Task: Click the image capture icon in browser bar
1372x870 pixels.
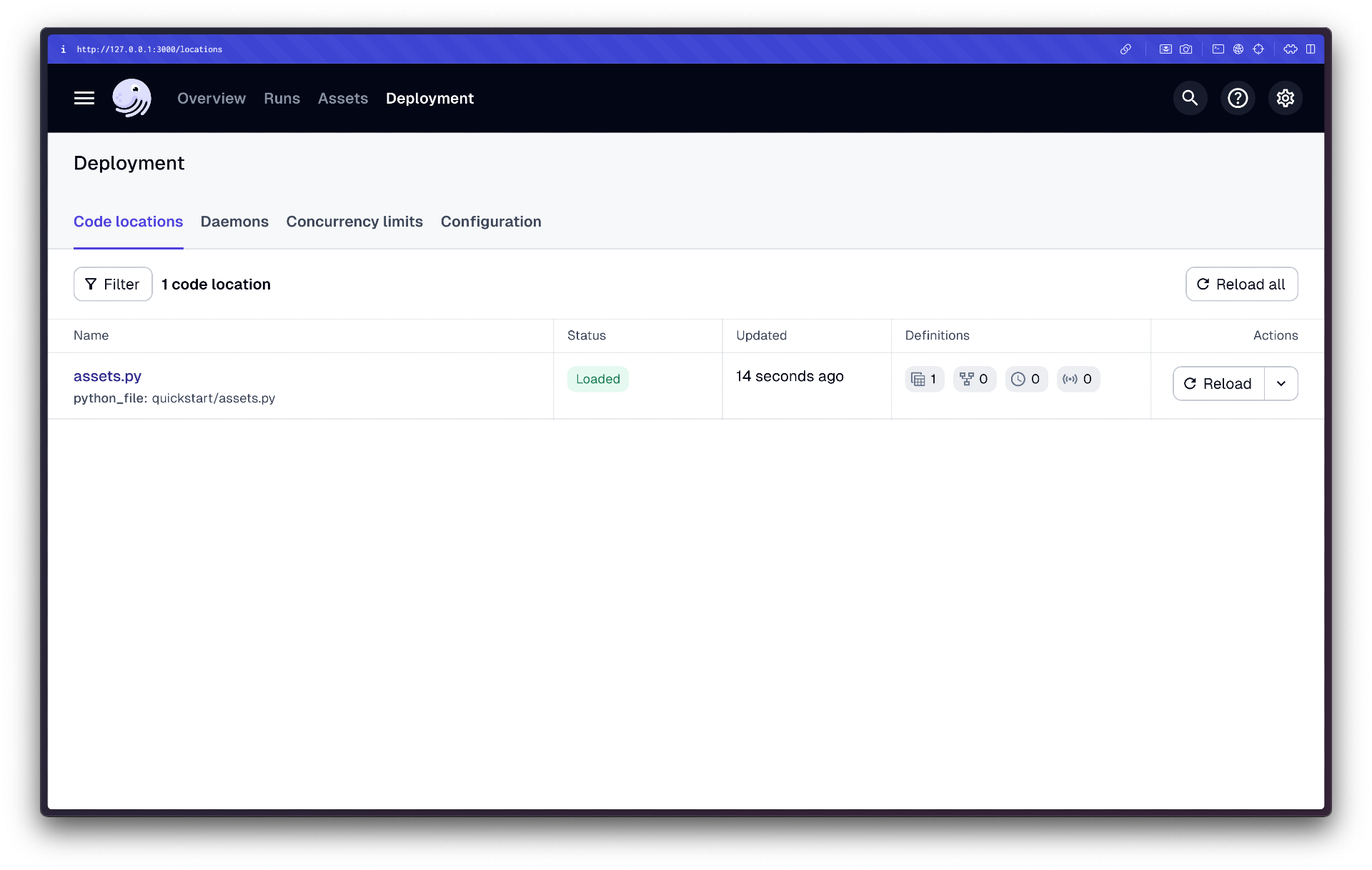Action: click(1165, 49)
